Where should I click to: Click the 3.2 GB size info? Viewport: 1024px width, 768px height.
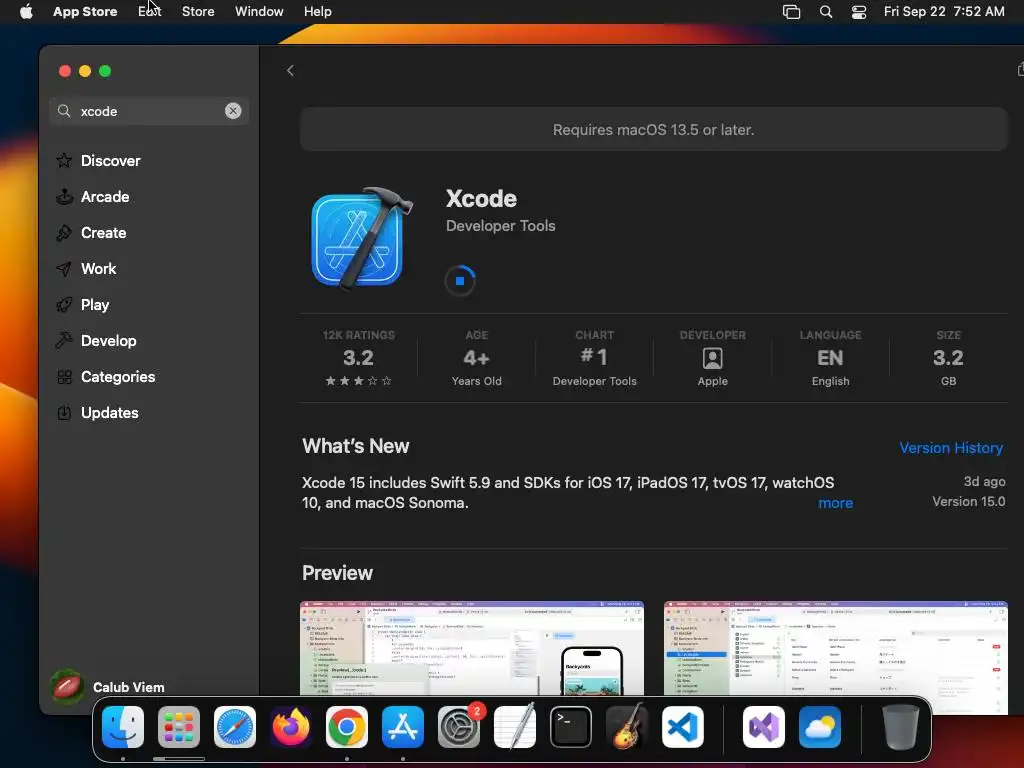pos(948,358)
